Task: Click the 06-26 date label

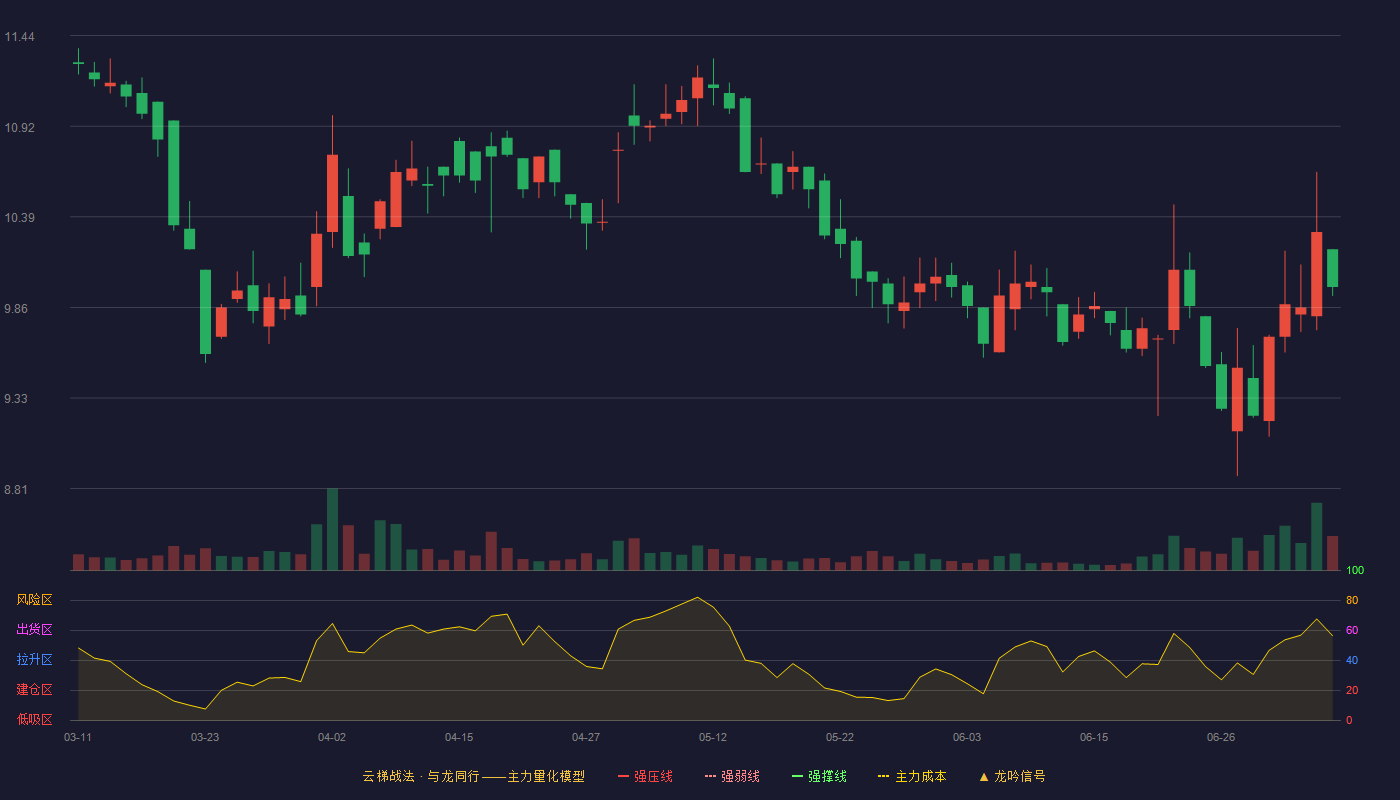Action: (x=1221, y=737)
